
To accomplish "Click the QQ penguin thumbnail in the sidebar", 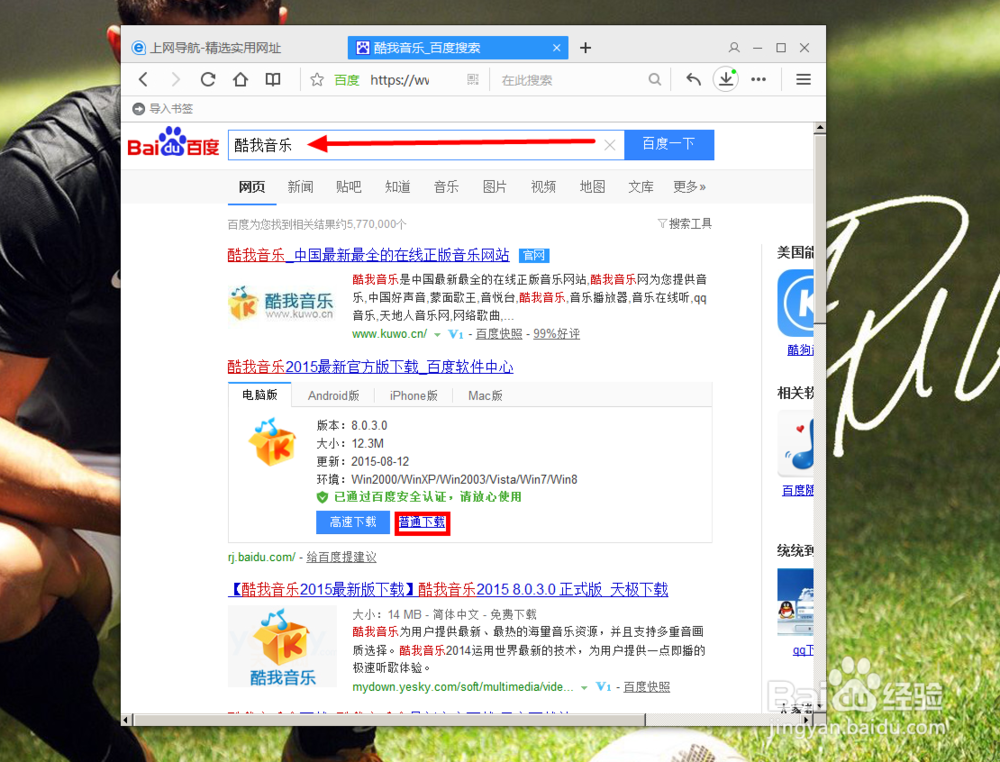I will tap(795, 603).
